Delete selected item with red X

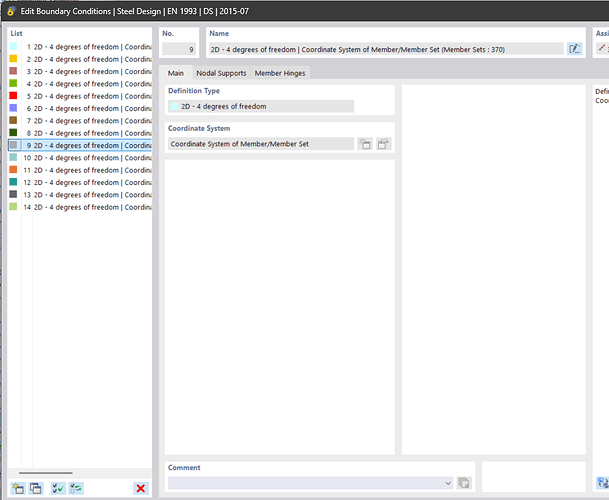pos(141,488)
